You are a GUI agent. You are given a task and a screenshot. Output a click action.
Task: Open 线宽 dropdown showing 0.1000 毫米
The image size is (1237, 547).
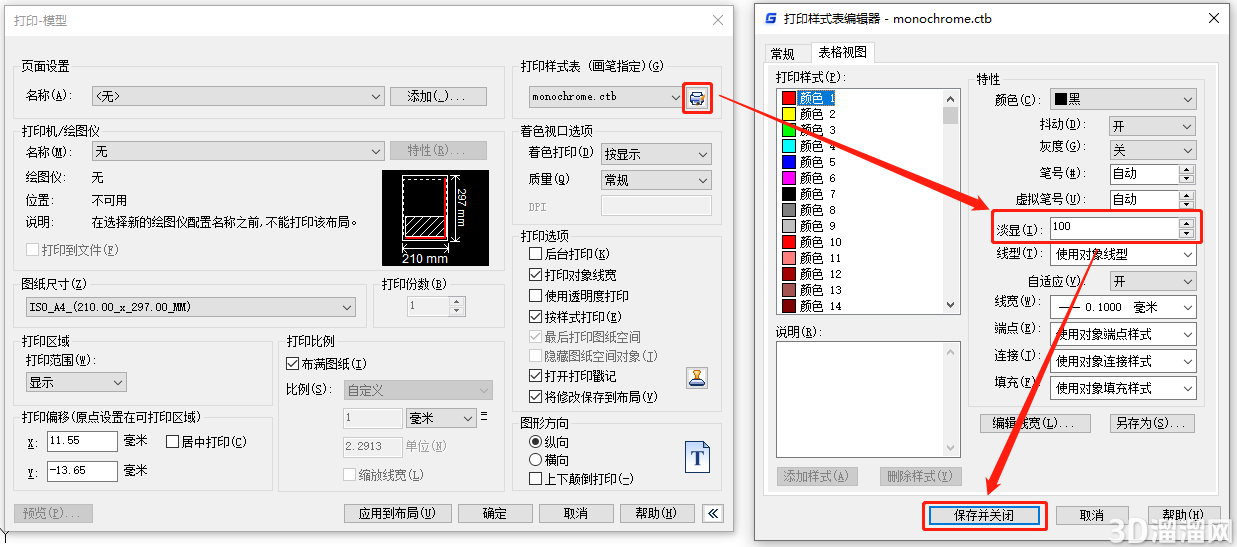coord(1123,307)
